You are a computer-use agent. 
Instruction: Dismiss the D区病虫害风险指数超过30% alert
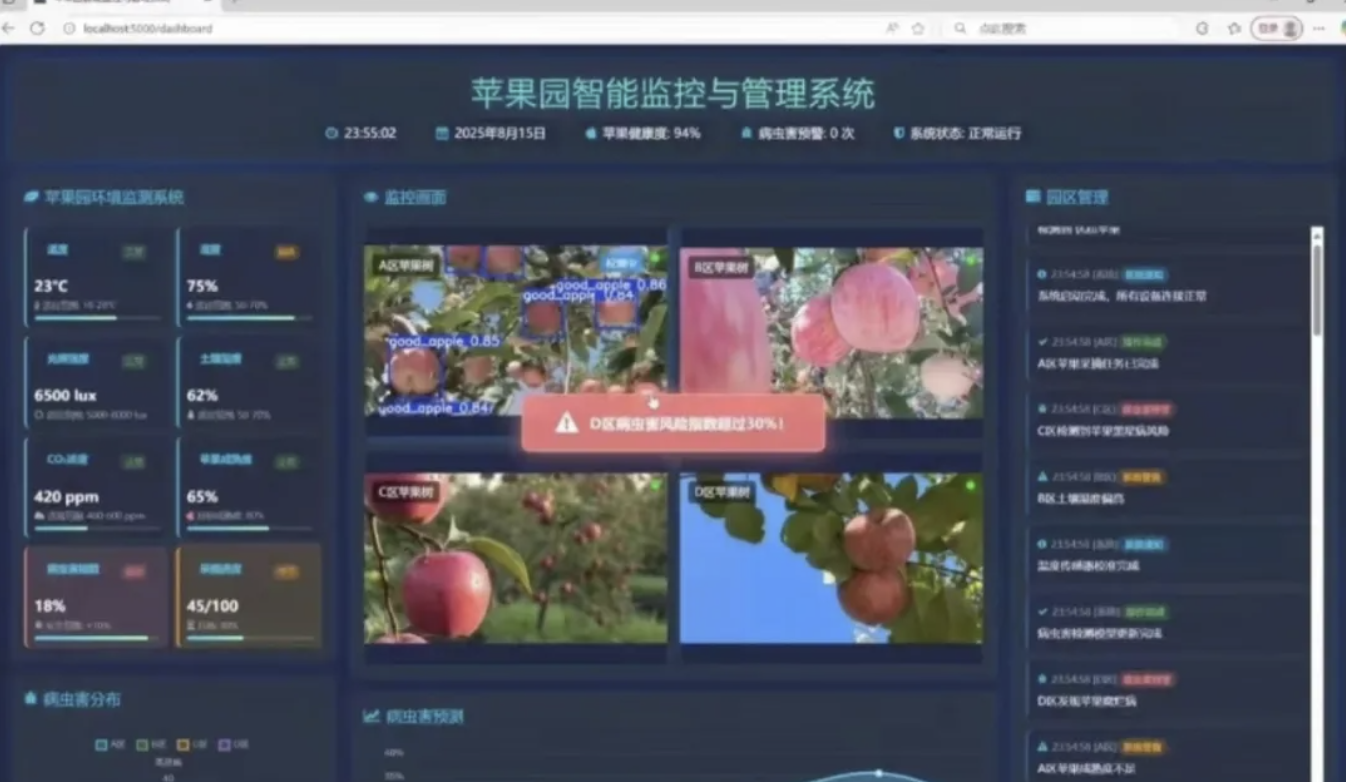(673, 423)
